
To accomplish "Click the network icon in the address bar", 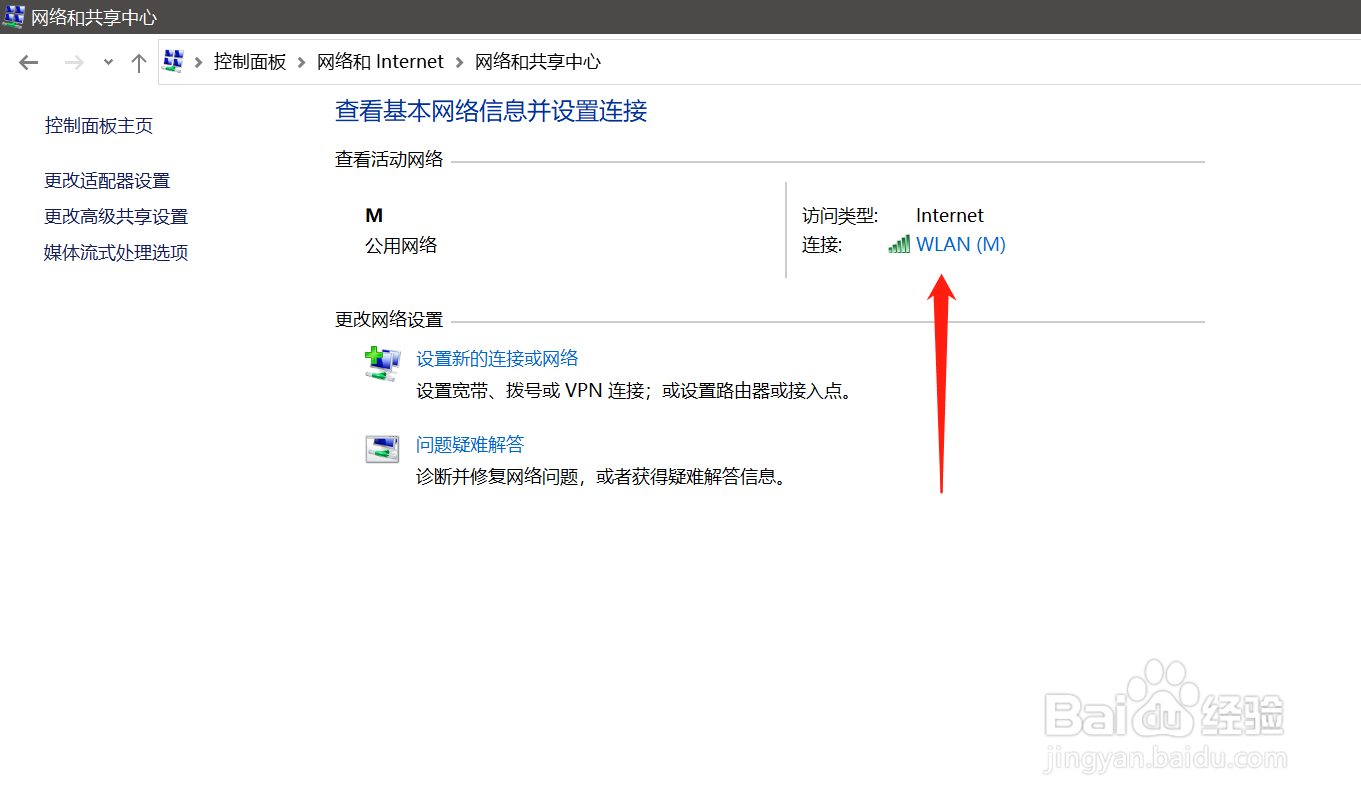I will point(172,61).
